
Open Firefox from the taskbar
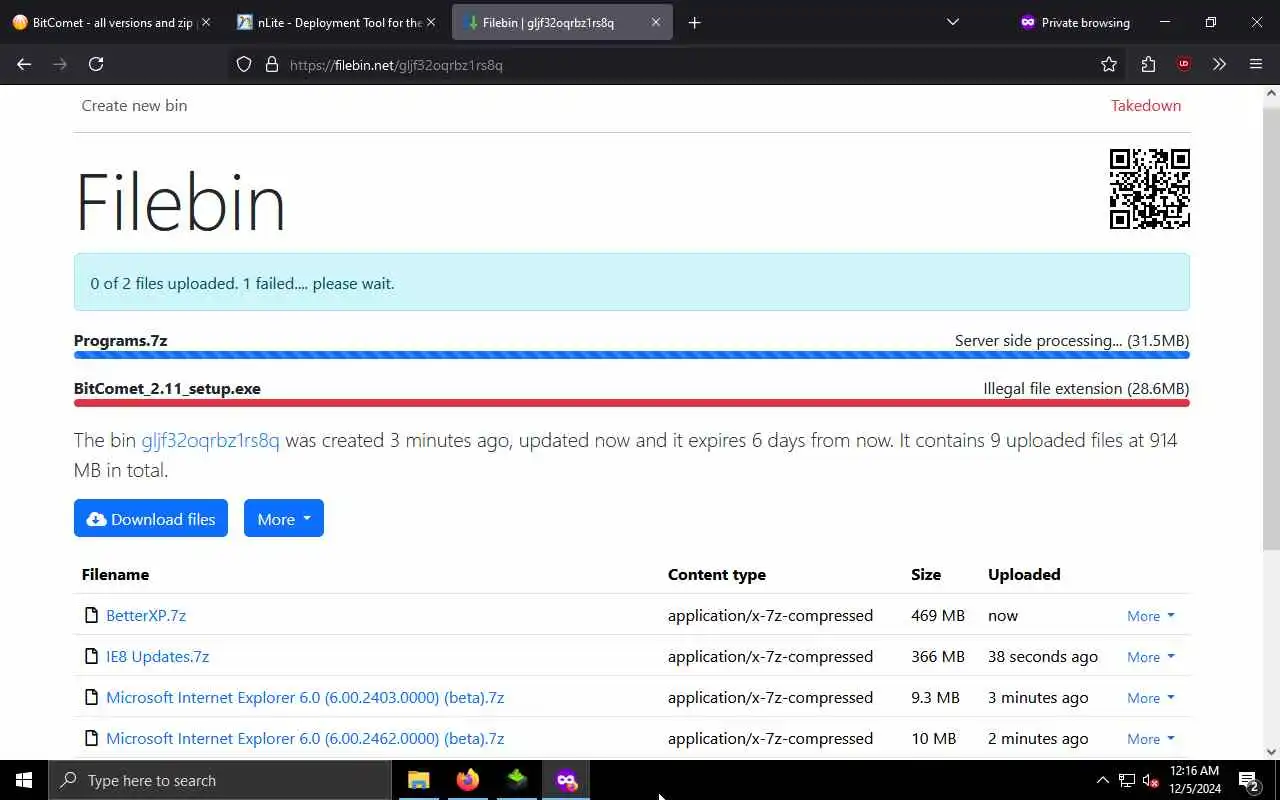coord(468,780)
